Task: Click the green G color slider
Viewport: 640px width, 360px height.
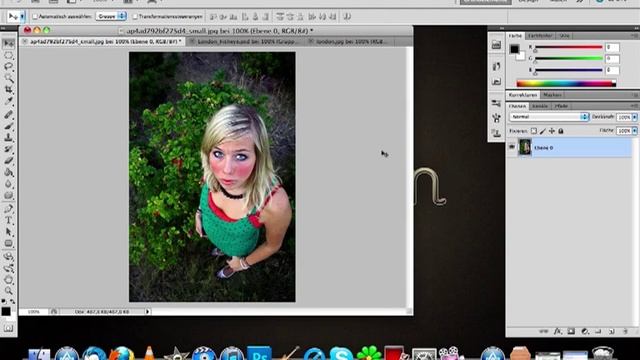Action: click(x=569, y=59)
